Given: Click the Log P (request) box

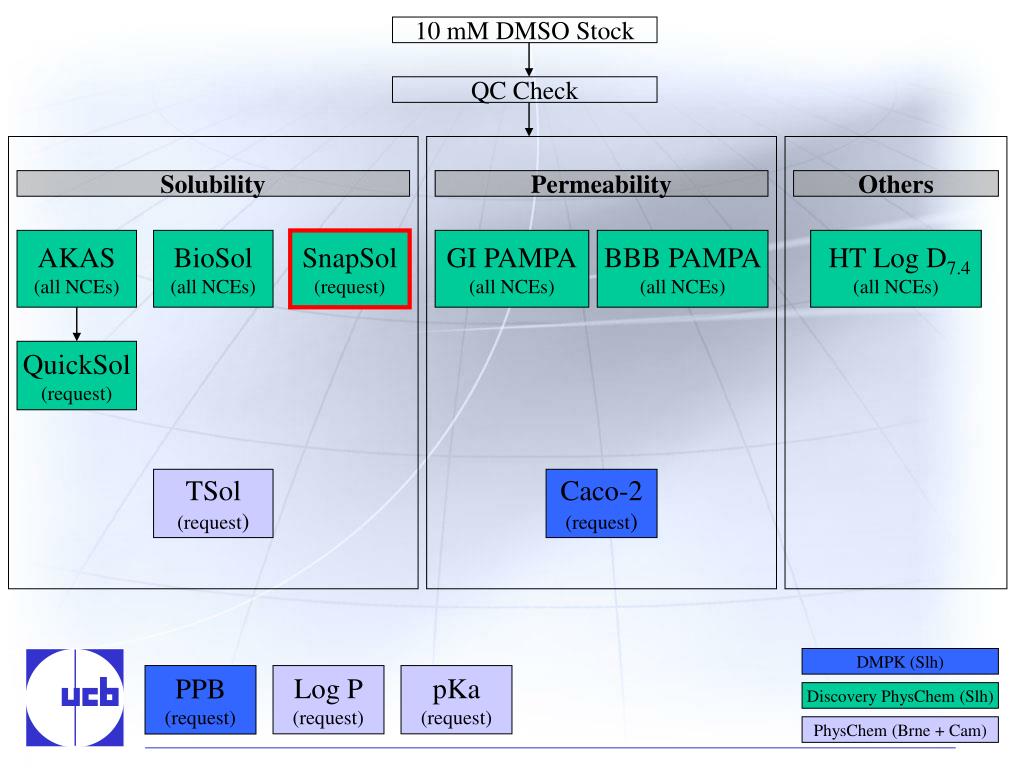Looking at the screenshot, I should point(328,700).
